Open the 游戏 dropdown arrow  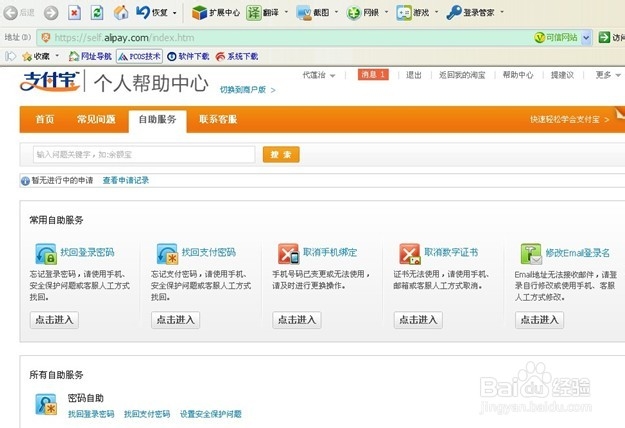click(x=436, y=12)
